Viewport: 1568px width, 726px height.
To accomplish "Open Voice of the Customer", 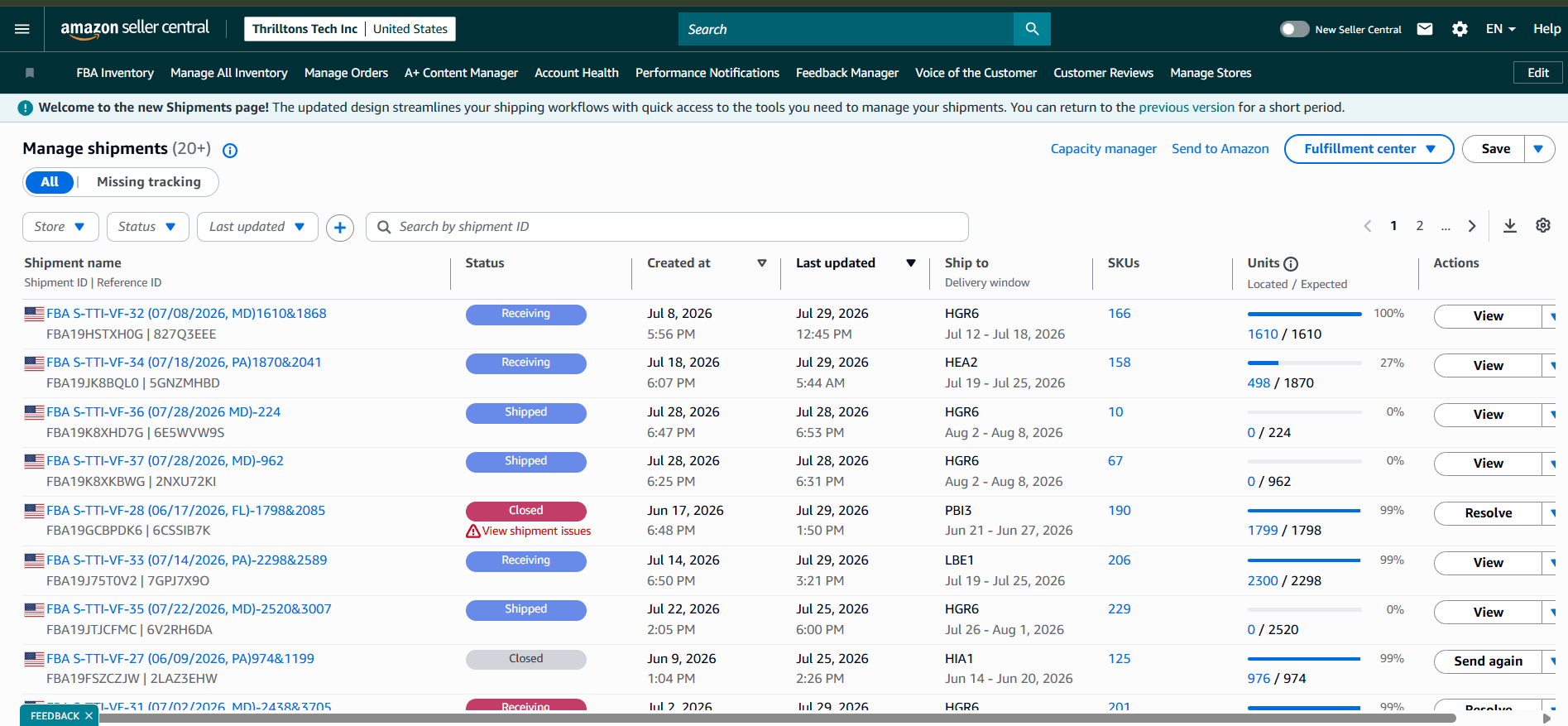I will 976,73.
